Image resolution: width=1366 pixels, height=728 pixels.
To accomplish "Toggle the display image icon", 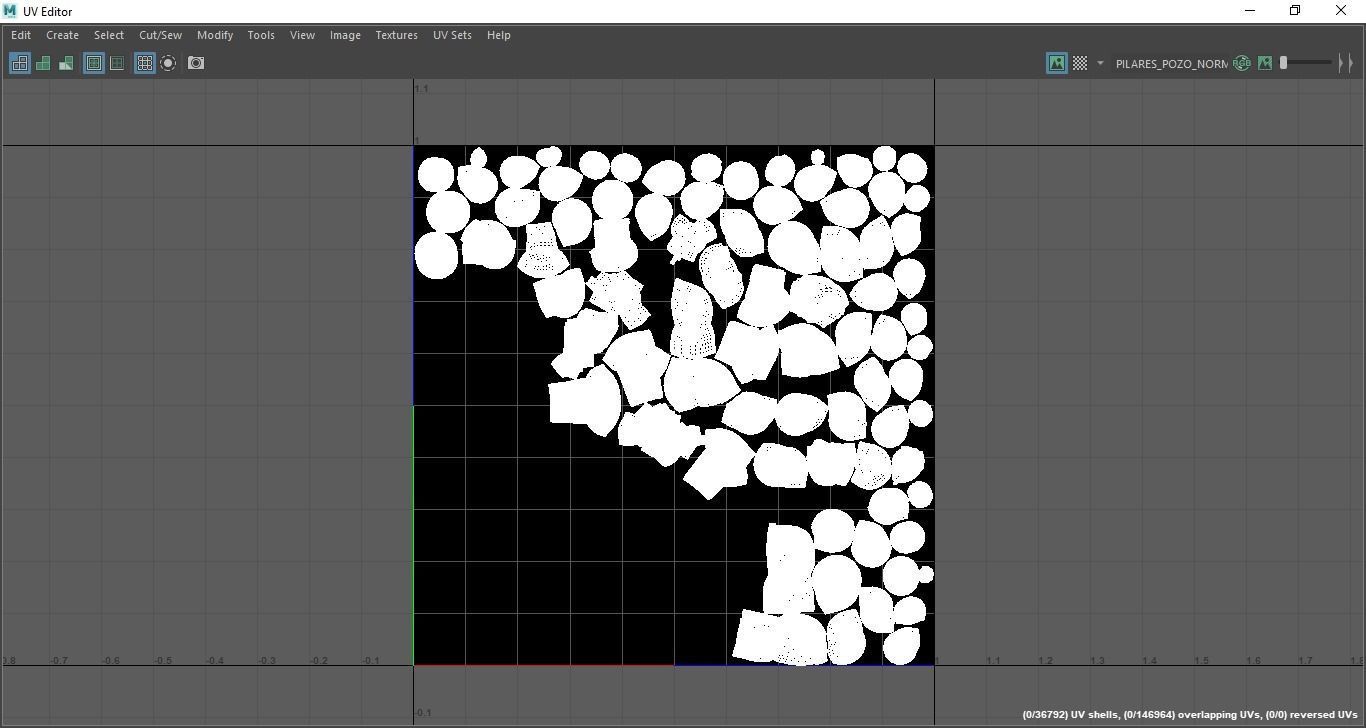I will coord(1057,63).
